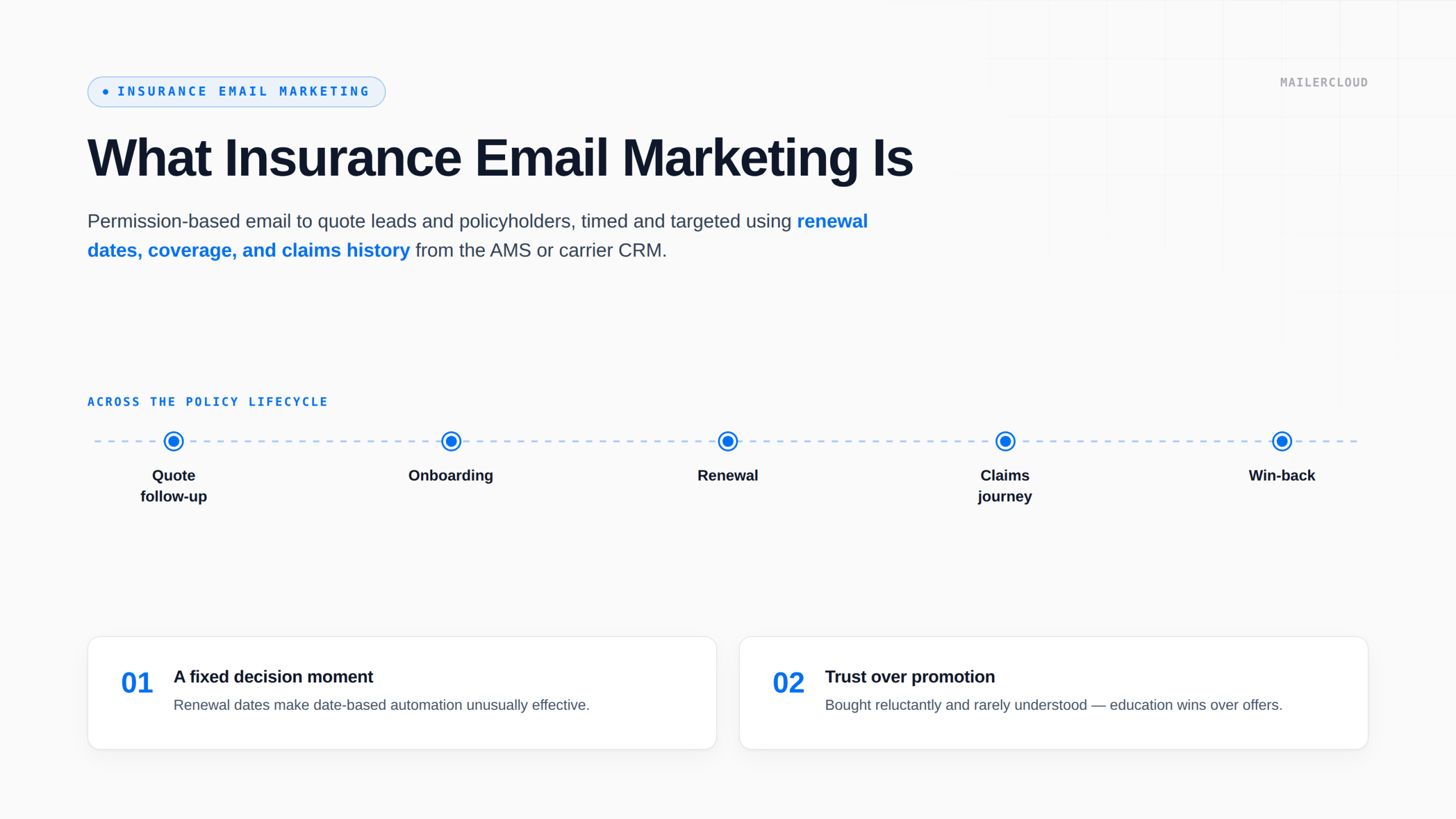Click the Insurance Email Marketing badge
Screen dimensions: 1456x819
[x=237, y=92]
